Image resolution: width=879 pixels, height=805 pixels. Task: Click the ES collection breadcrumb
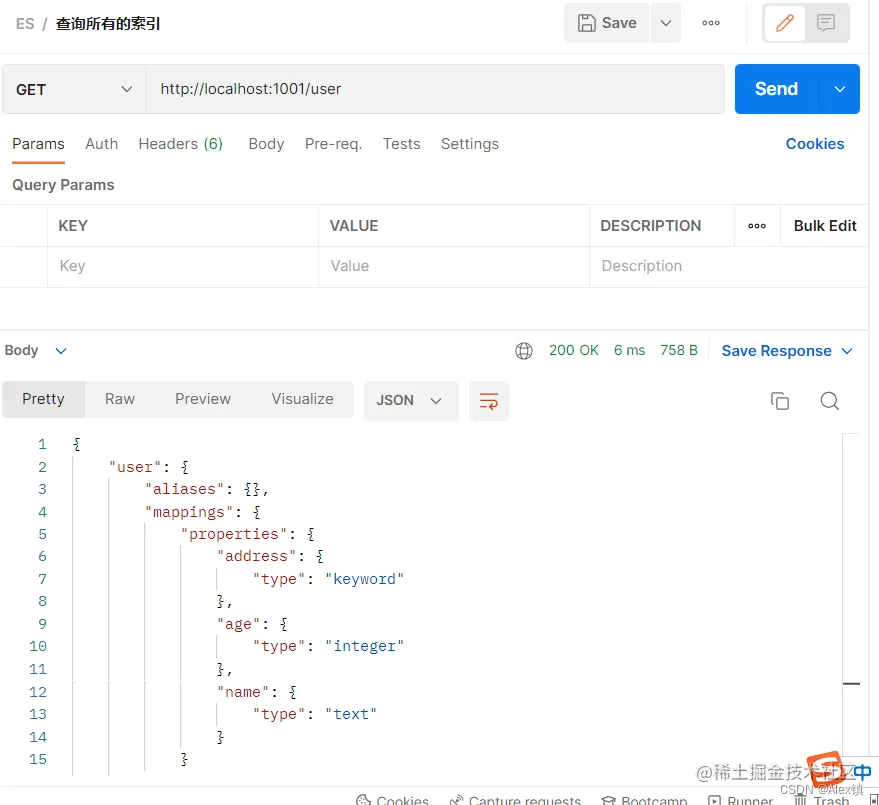pos(25,24)
